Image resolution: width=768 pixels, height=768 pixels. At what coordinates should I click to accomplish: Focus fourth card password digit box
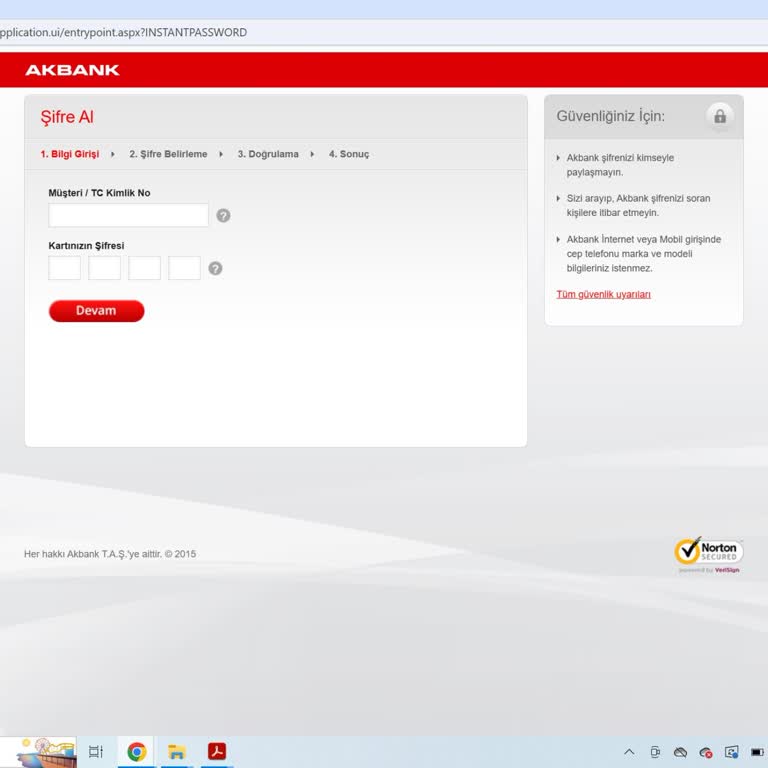184,268
